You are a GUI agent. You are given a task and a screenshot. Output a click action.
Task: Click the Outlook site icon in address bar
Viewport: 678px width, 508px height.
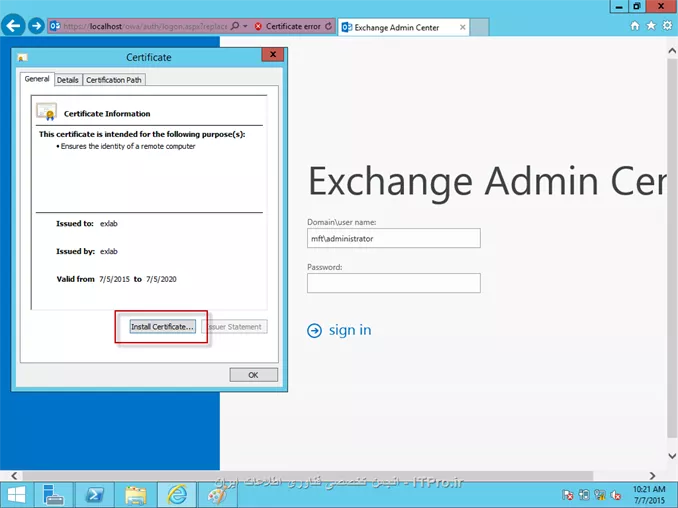[x=55, y=26]
